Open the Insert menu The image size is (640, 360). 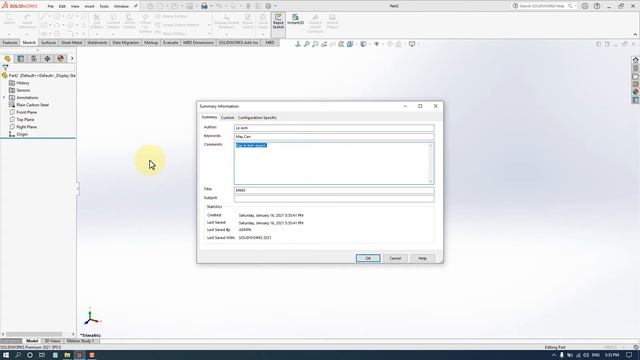[89, 7]
